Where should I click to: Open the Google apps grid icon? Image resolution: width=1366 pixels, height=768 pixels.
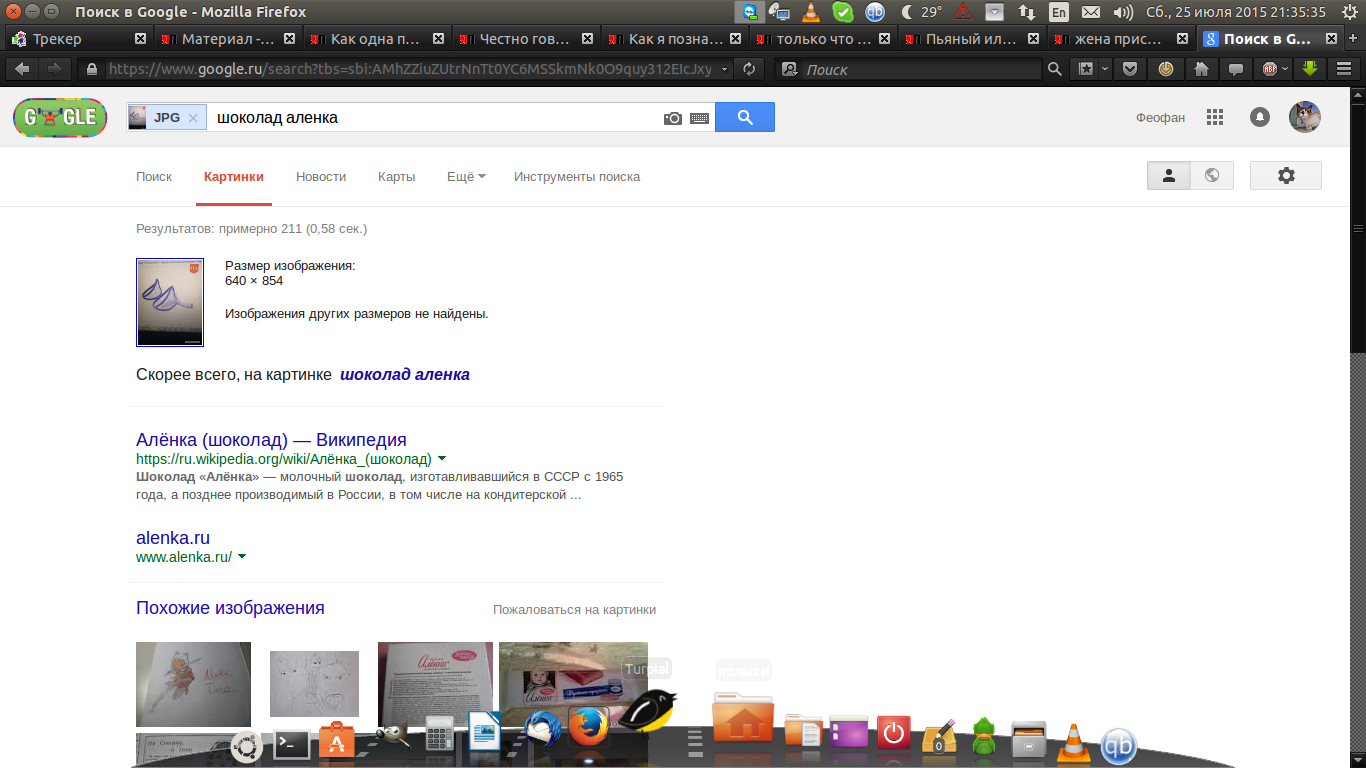[x=1215, y=117]
